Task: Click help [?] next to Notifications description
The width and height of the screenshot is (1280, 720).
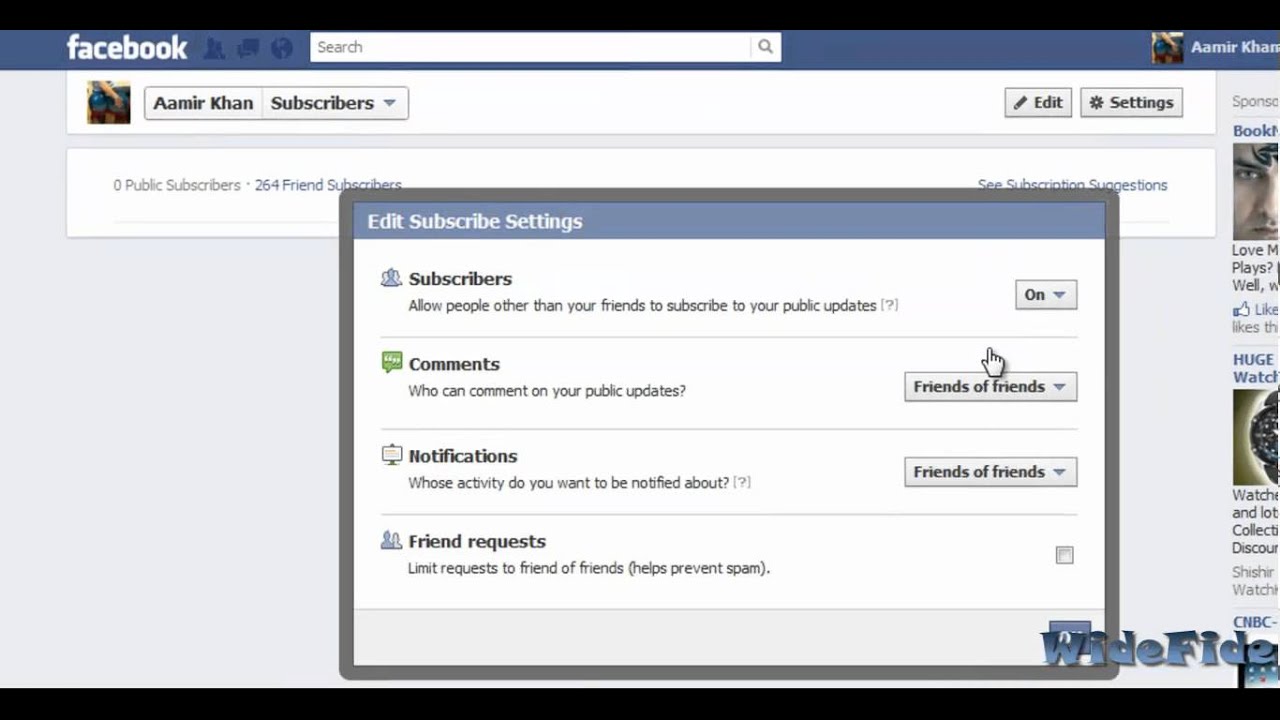Action: [x=742, y=482]
